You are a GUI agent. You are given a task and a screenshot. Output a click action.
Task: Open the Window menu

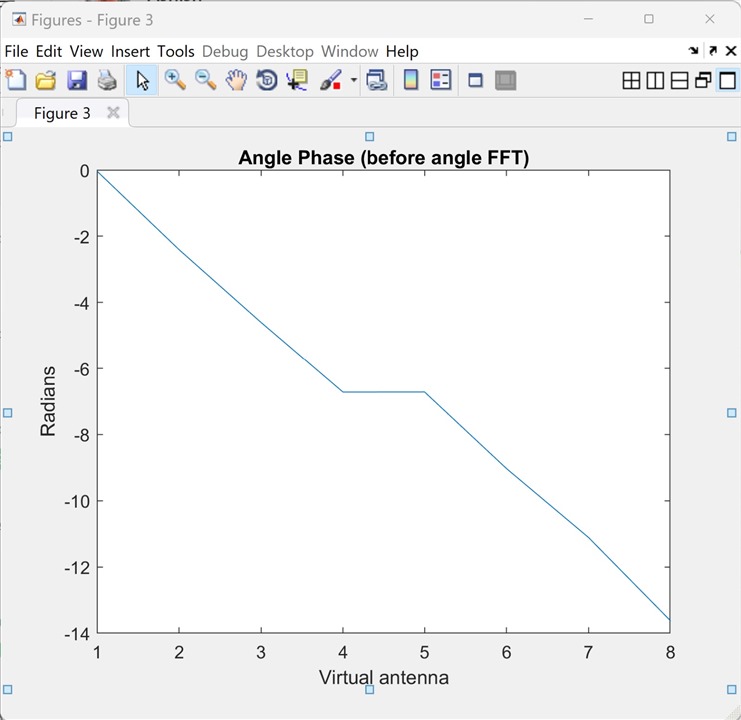pyautogui.click(x=350, y=51)
